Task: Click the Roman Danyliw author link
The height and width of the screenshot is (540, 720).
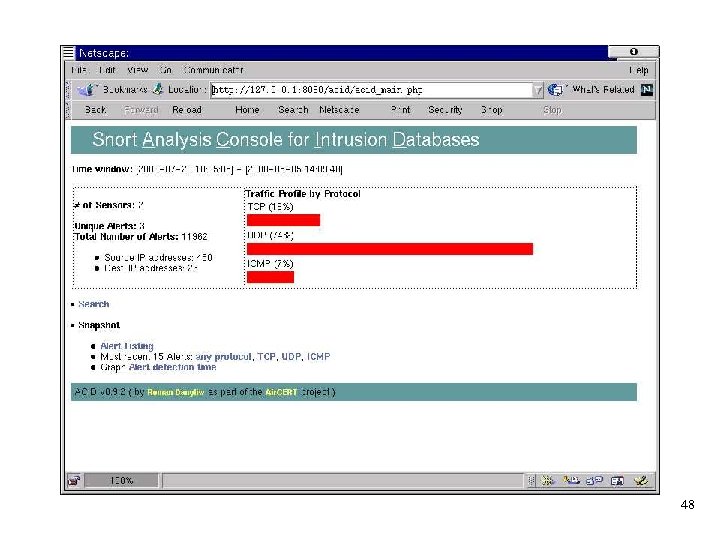Action: (x=176, y=393)
